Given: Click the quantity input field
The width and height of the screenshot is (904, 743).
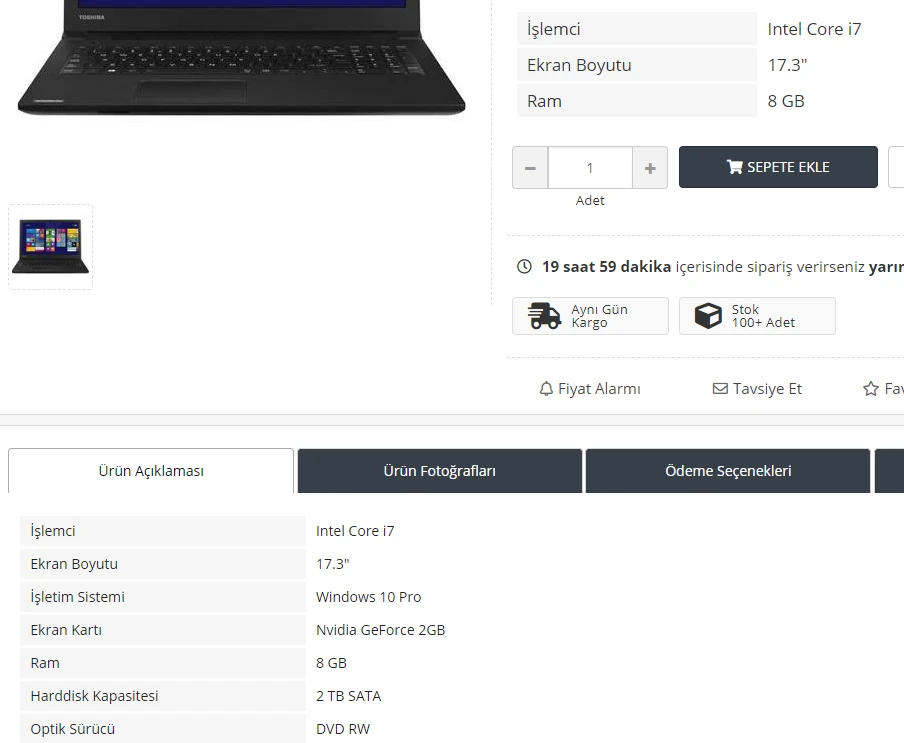Looking at the screenshot, I should coord(590,168).
